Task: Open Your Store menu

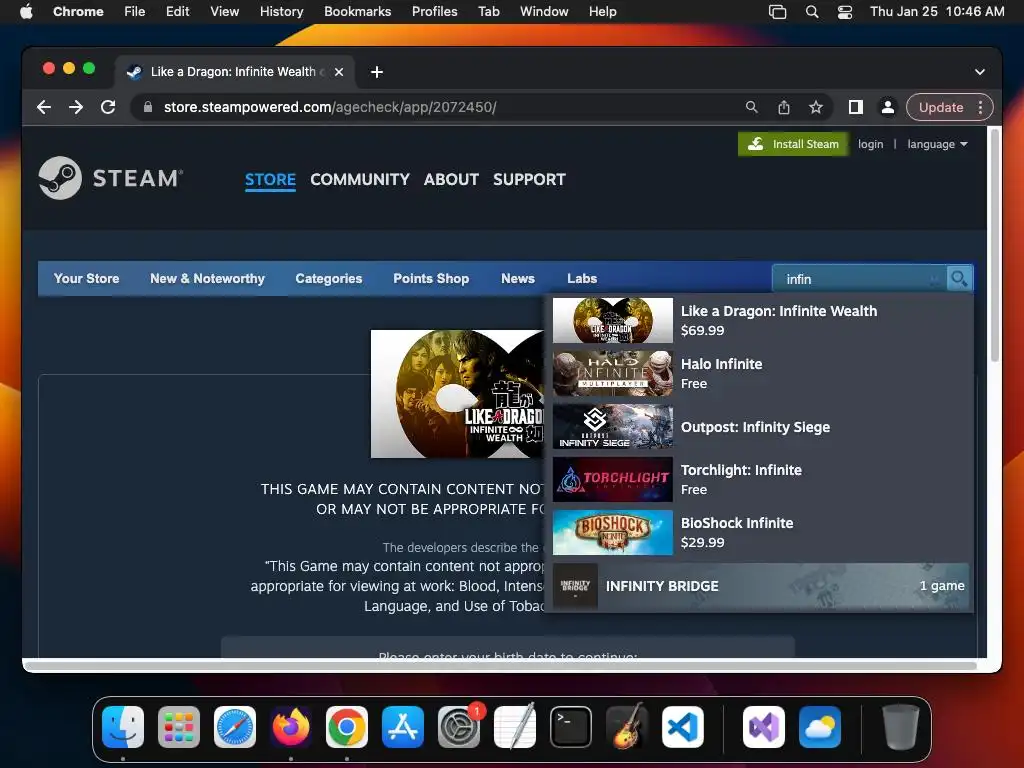Action: coord(86,278)
